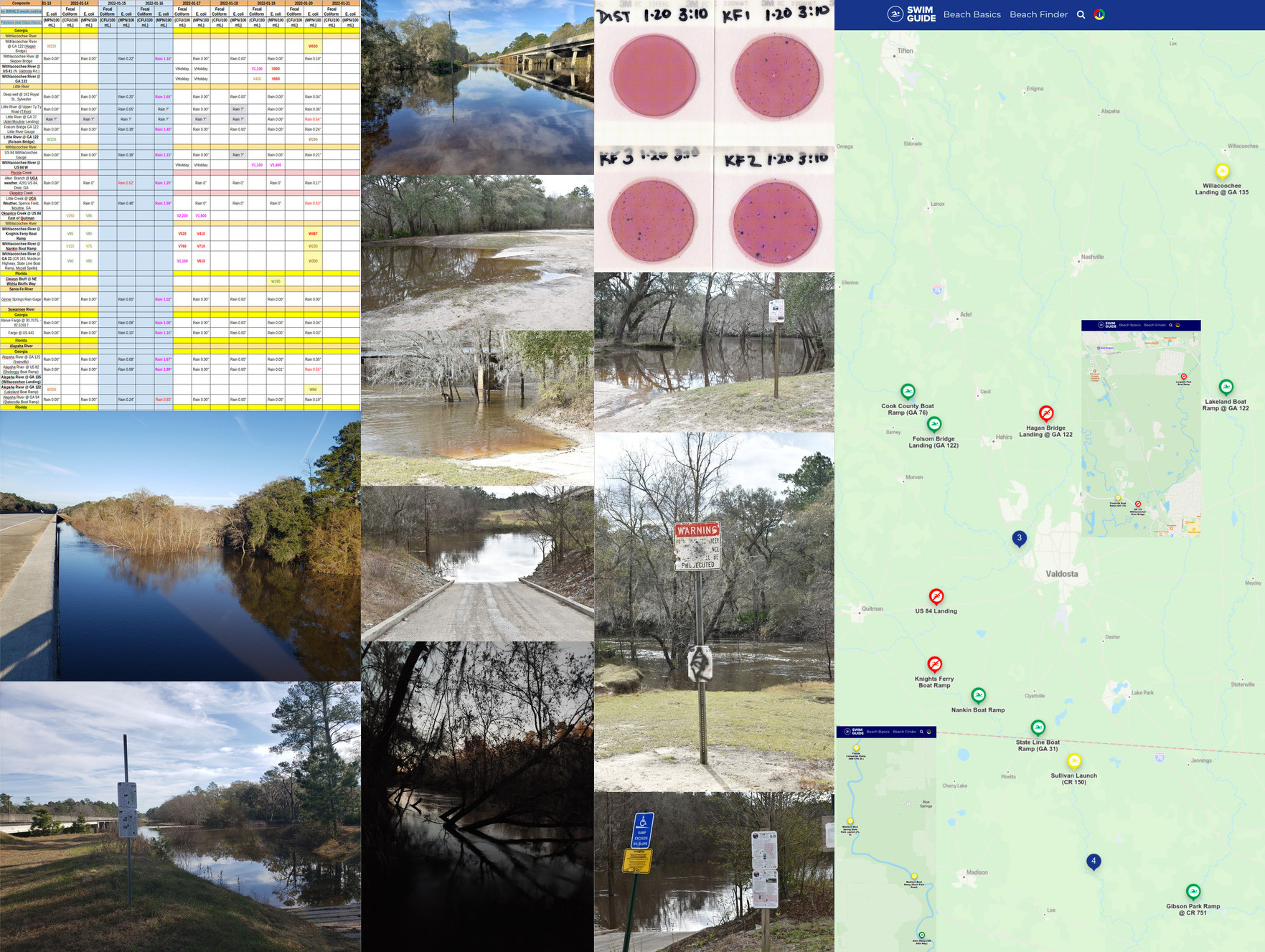The width and height of the screenshot is (1265, 952).
Task: Click the Swim Guide logo
Action: coord(911,14)
